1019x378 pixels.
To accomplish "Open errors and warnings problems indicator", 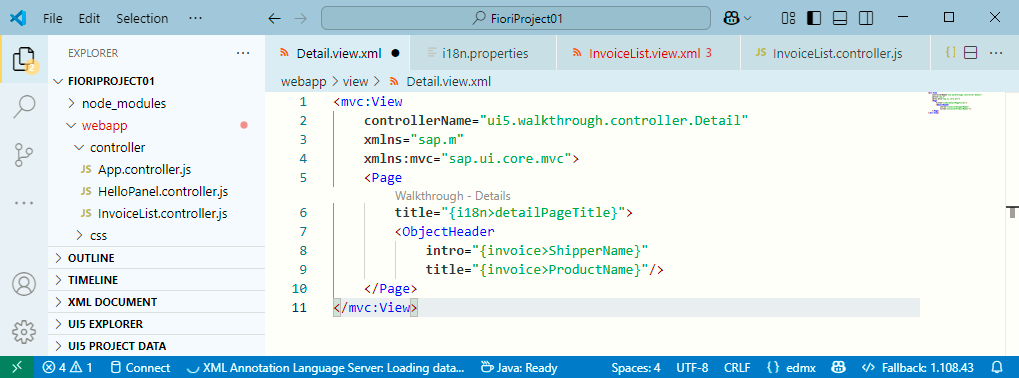I will coord(68,368).
